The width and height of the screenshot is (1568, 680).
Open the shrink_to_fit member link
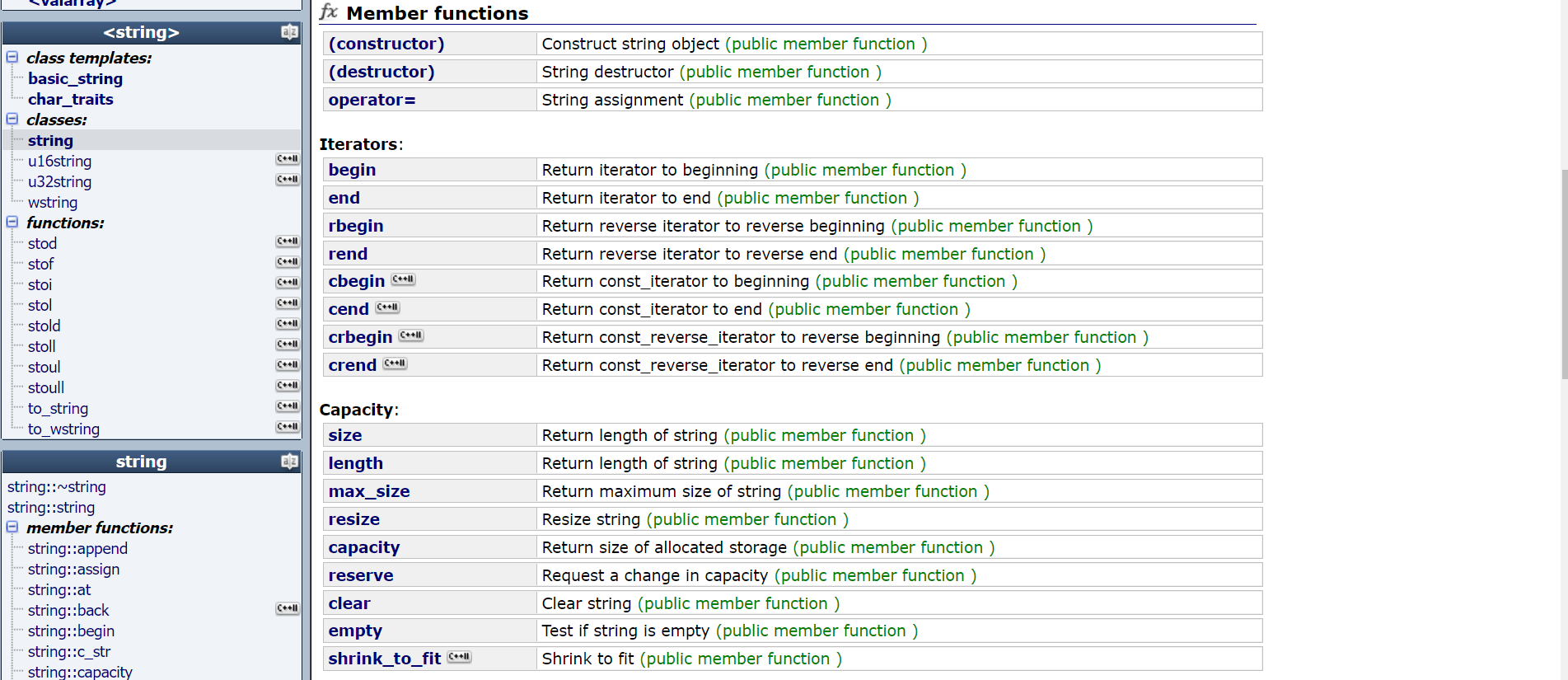[385, 659]
